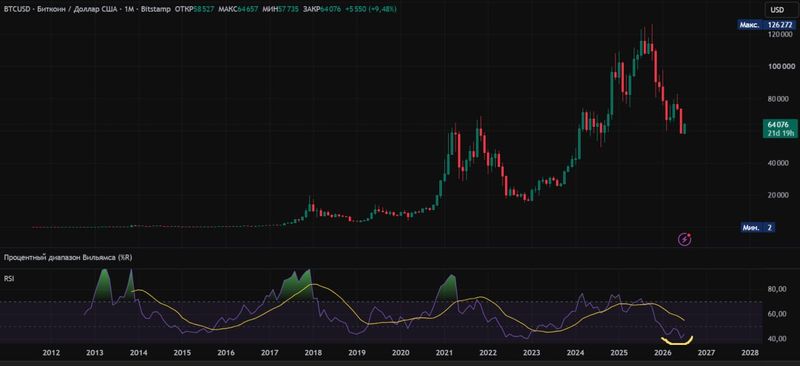Screen dimensions: 800x366
Task: Select the yellow hand-drawn arc near 2026
Action: (x=677, y=339)
